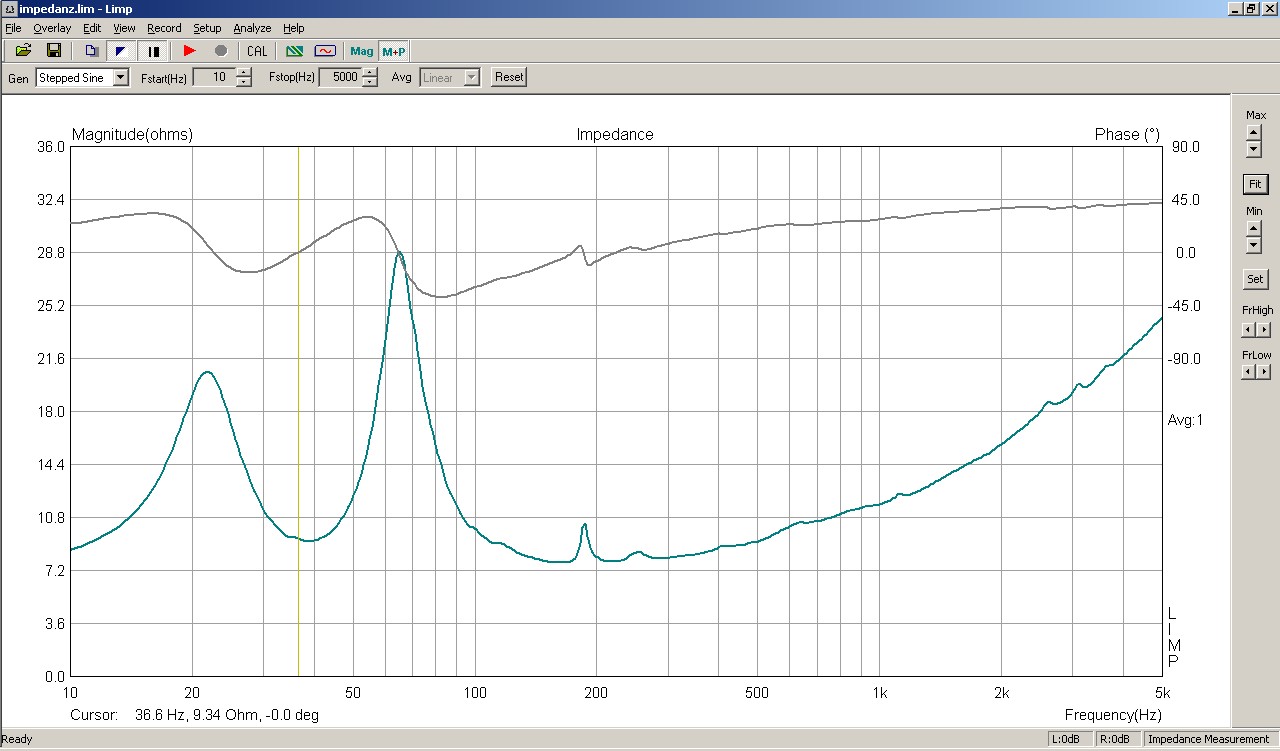1280x751 pixels.
Task: Toggle the M+P magnitude and phase view
Action: (x=393, y=51)
